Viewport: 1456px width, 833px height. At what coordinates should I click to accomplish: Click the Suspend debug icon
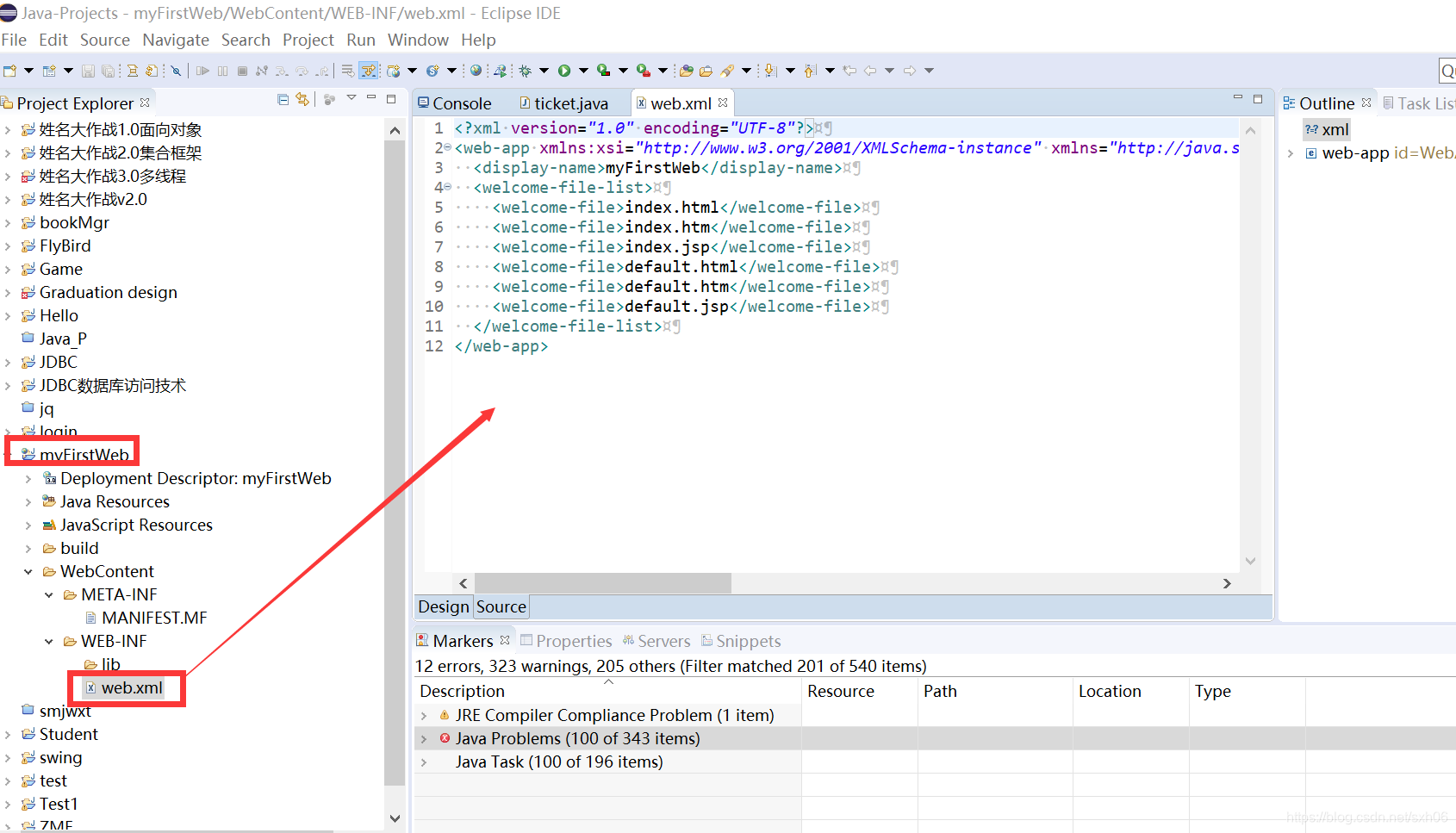[222, 71]
